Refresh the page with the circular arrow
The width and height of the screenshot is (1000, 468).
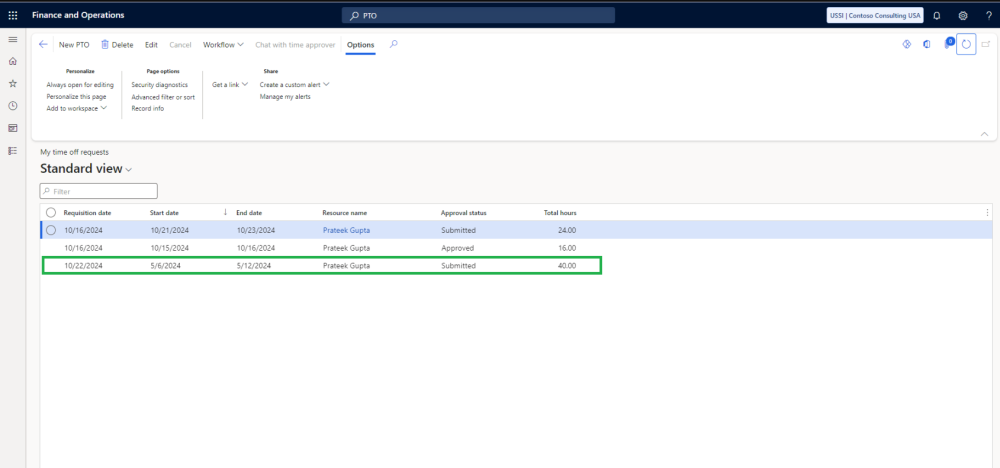966,45
